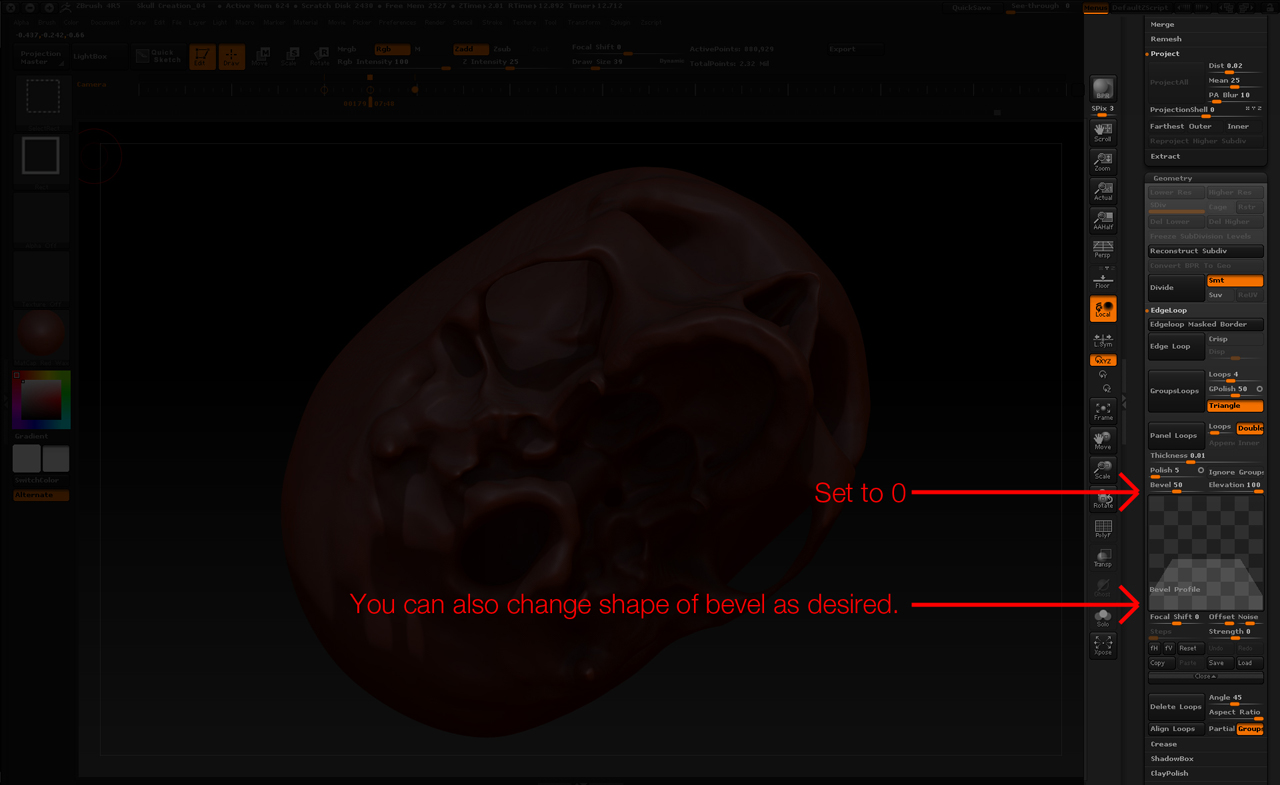Viewport: 1280px width, 785px height.
Task: Collapse the Geometry palette header
Action: pyautogui.click(x=1206, y=178)
